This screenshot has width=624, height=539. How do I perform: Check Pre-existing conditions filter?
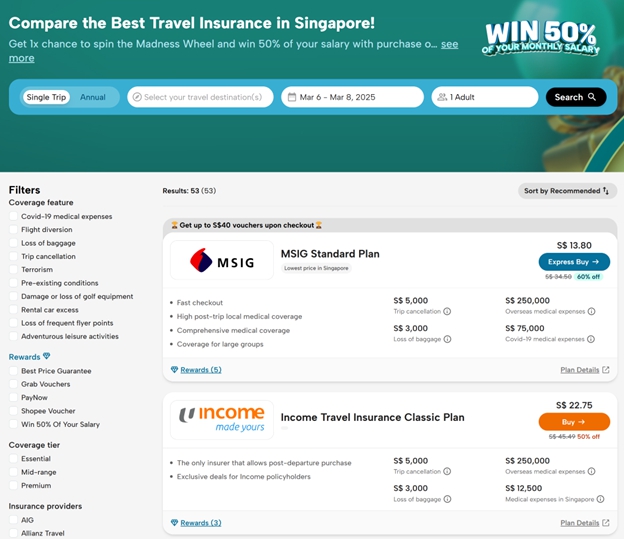(14, 283)
